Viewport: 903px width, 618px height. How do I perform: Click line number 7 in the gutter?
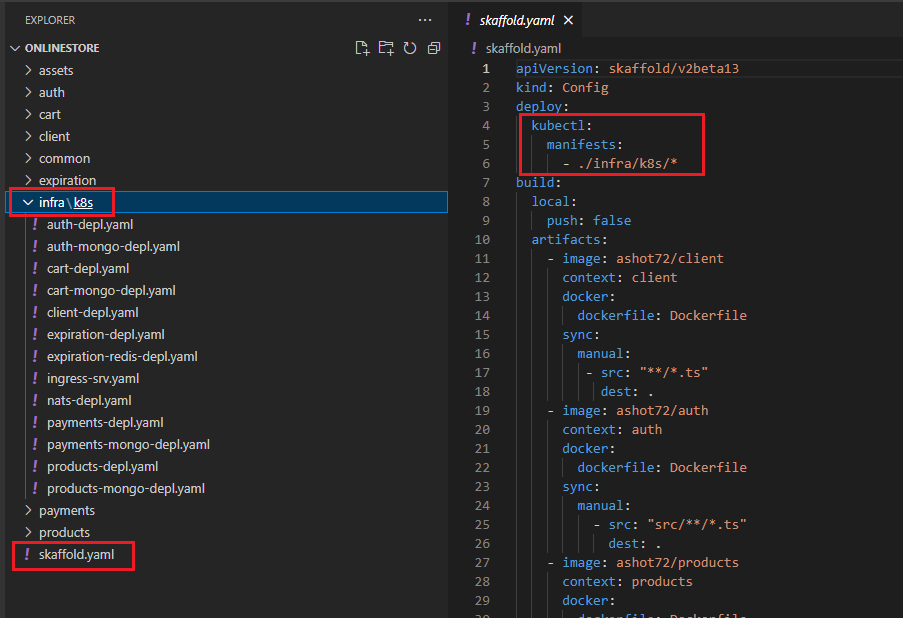tap(486, 182)
